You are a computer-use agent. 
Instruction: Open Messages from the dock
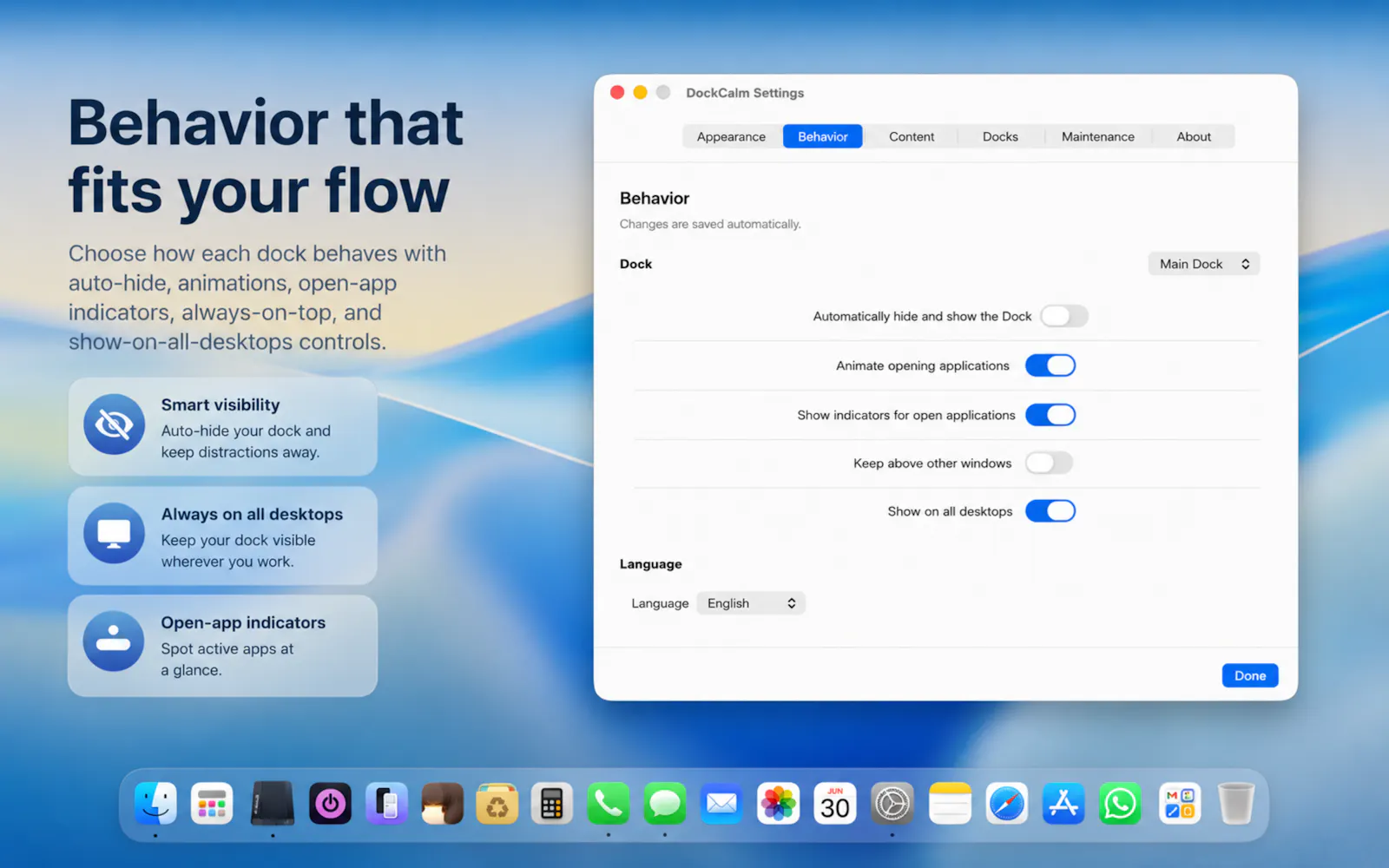665,804
